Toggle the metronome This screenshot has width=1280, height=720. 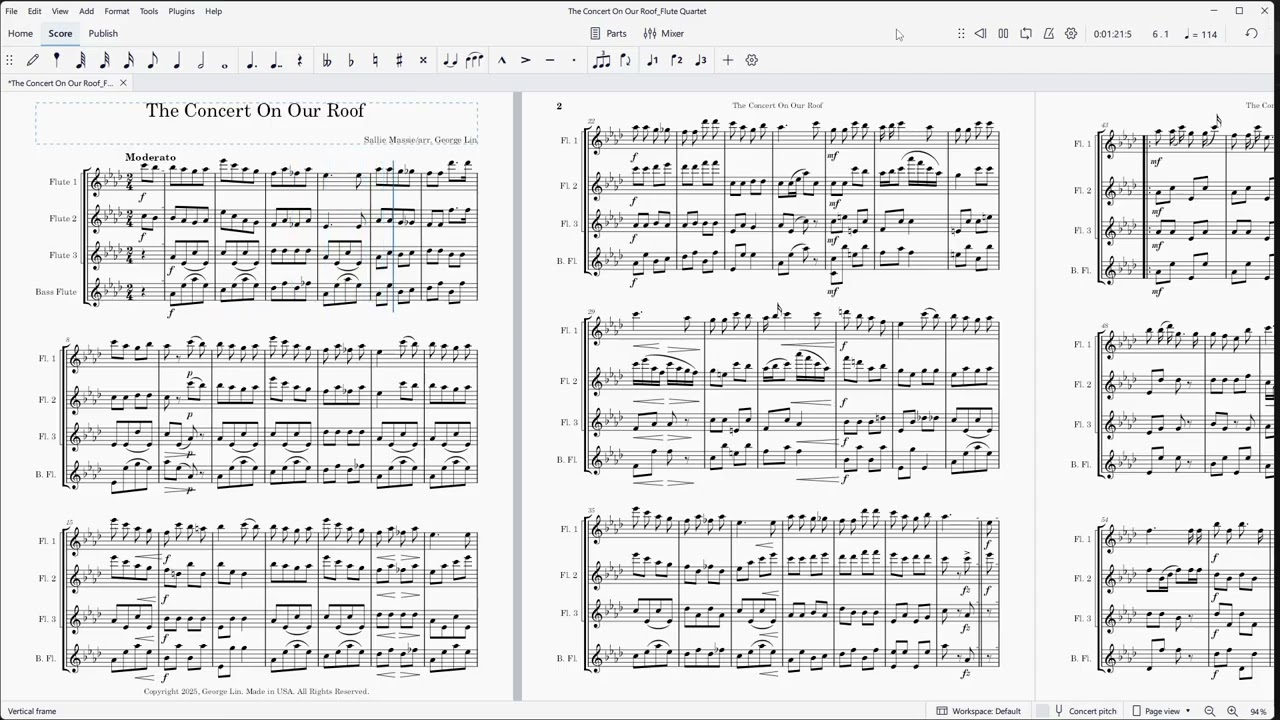pyautogui.click(x=1048, y=34)
